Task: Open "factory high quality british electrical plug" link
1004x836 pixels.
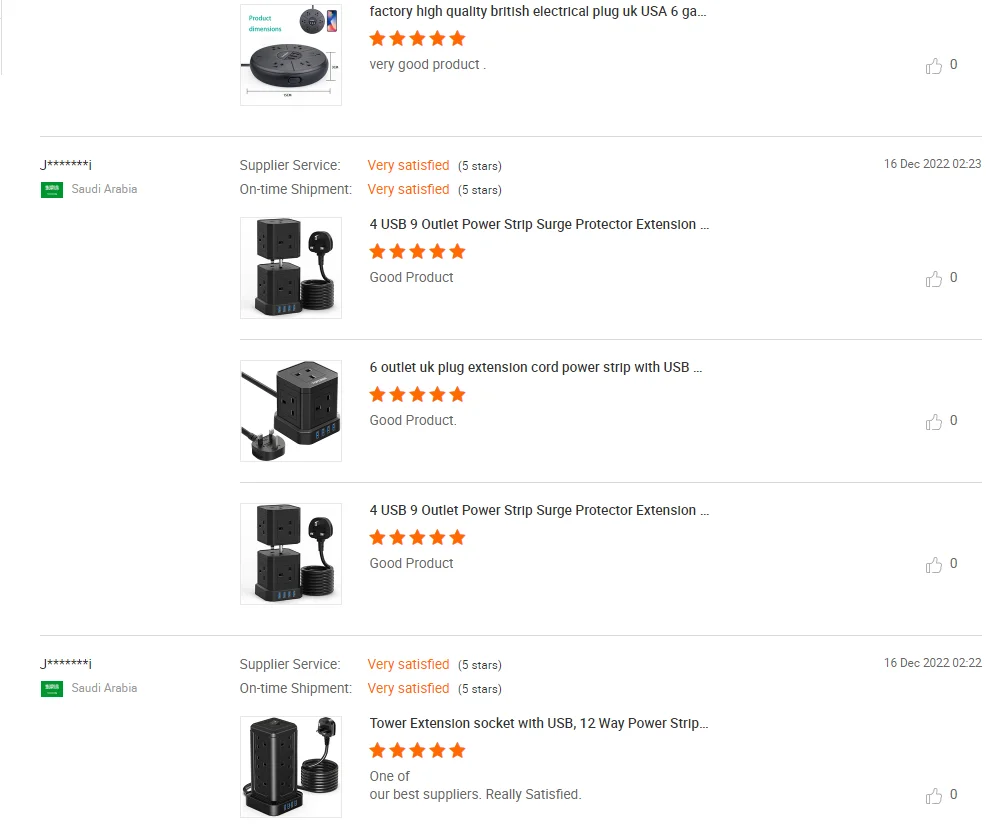Action: 539,12
